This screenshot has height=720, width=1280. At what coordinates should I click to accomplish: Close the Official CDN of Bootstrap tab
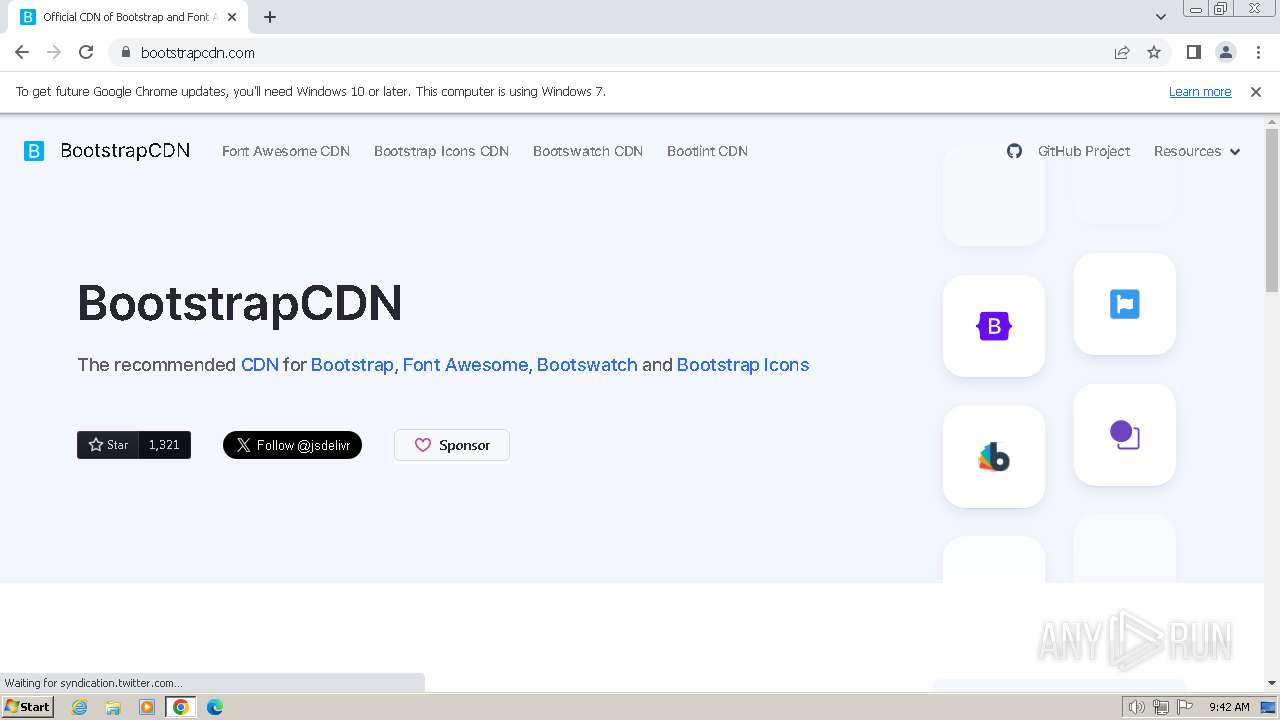(232, 17)
